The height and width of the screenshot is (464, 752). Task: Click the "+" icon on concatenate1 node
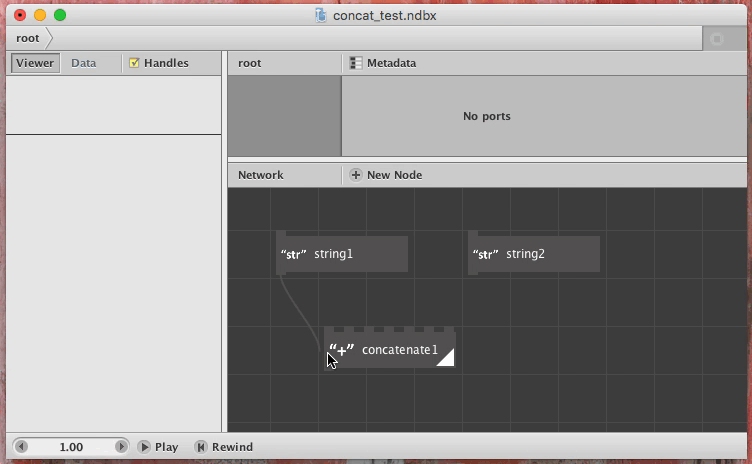coord(341,350)
